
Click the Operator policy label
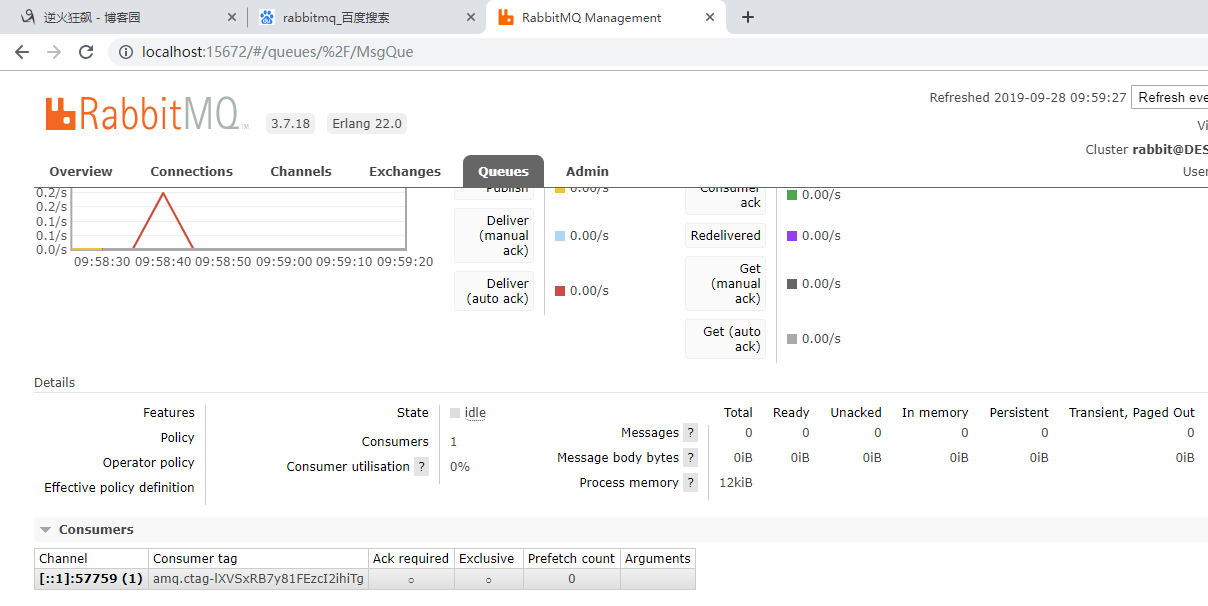[149, 463]
